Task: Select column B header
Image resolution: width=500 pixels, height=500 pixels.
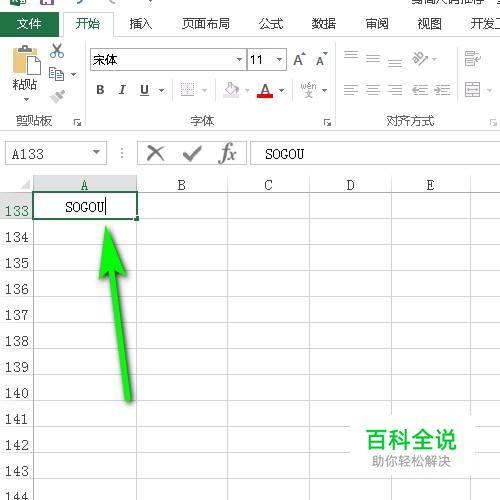Action: pos(182,185)
